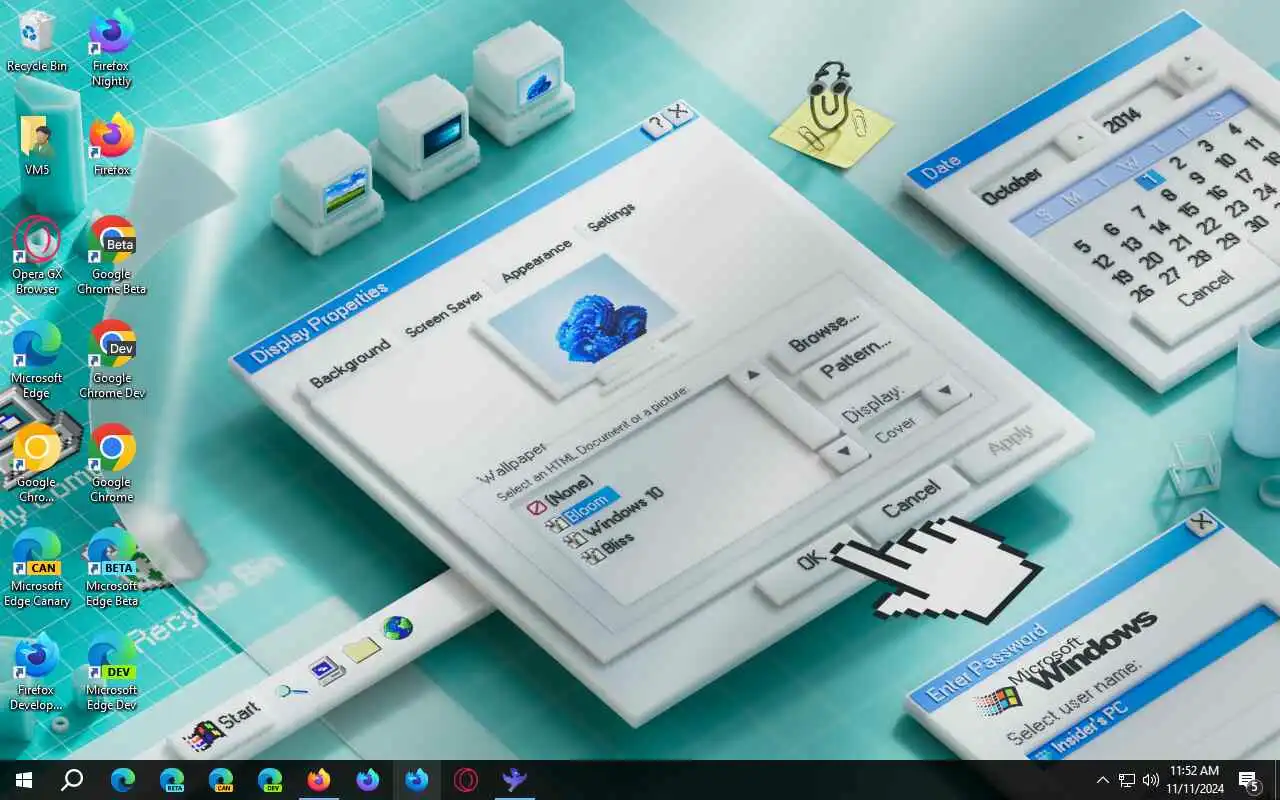Image resolution: width=1280 pixels, height=800 pixels.
Task: Open network status in system tray
Action: [x=1127, y=780]
